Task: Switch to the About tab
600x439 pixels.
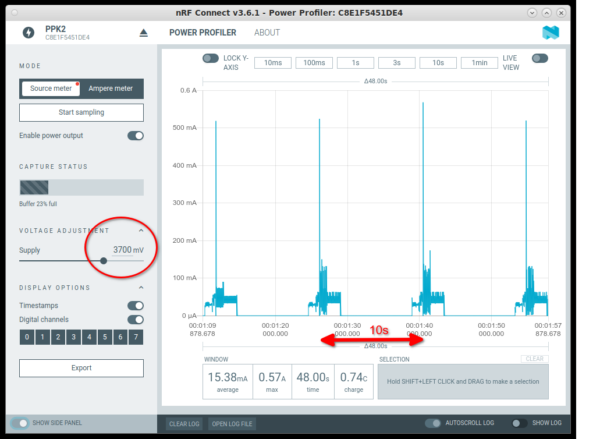Action: point(267,32)
